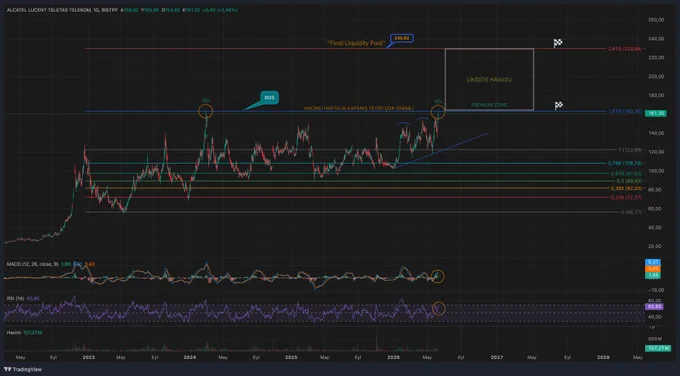The image size is (680, 376).
Task: Click the 2028 time axis label
Action: [x=603, y=357]
